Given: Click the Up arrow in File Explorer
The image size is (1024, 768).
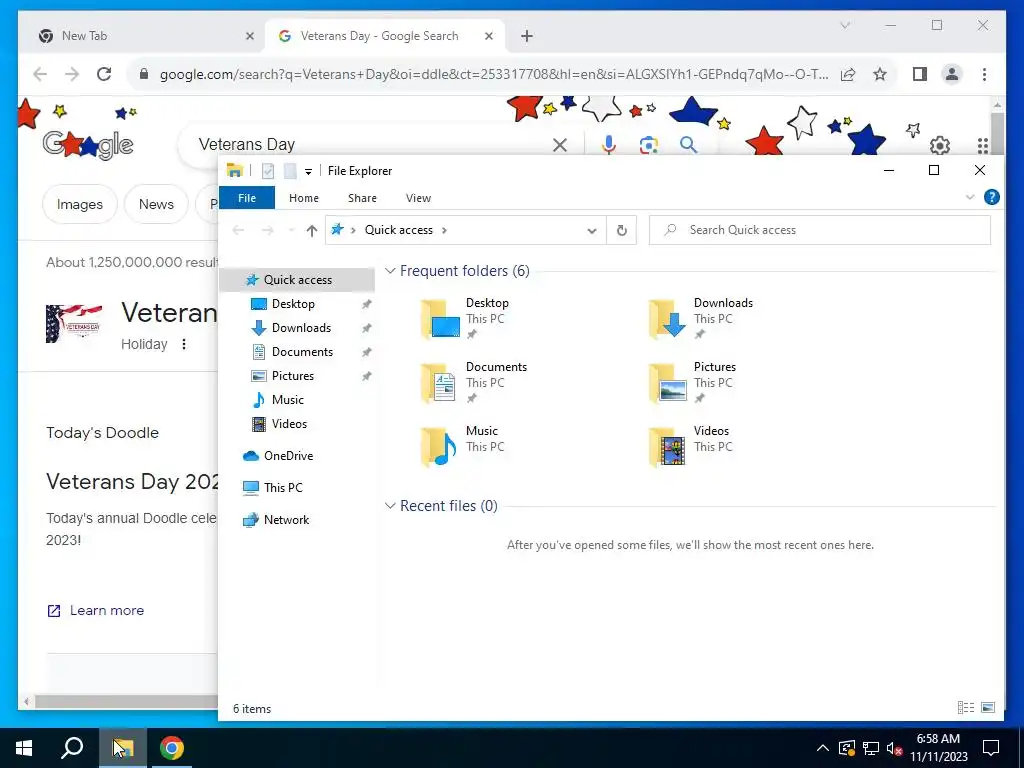Looking at the screenshot, I should pos(312,230).
